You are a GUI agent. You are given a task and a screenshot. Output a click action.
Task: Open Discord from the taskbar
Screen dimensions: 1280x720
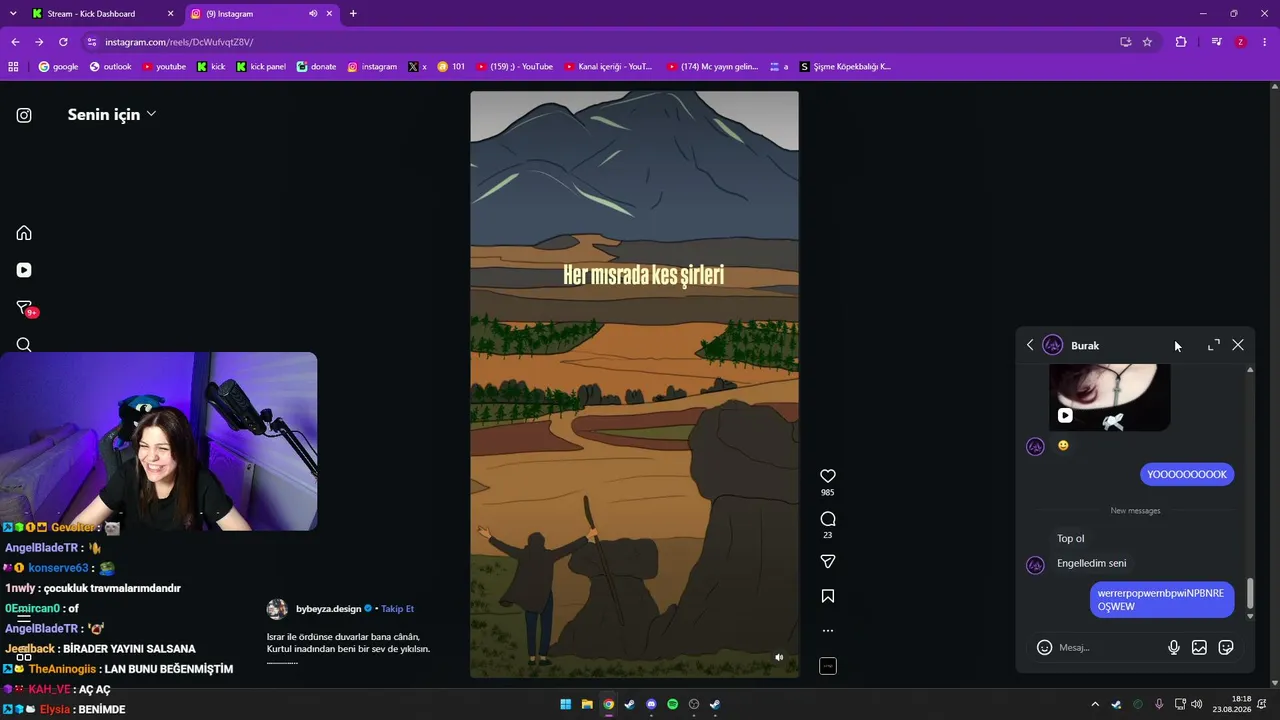pyautogui.click(x=651, y=704)
